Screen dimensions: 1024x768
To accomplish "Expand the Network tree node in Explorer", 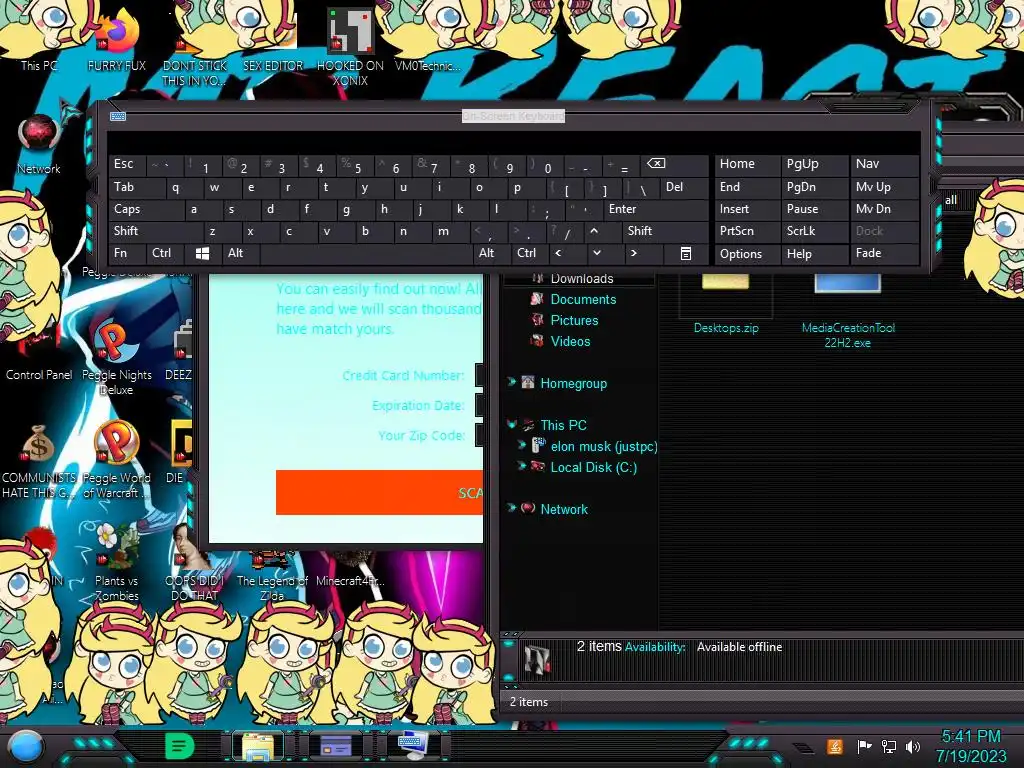I will point(512,508).
